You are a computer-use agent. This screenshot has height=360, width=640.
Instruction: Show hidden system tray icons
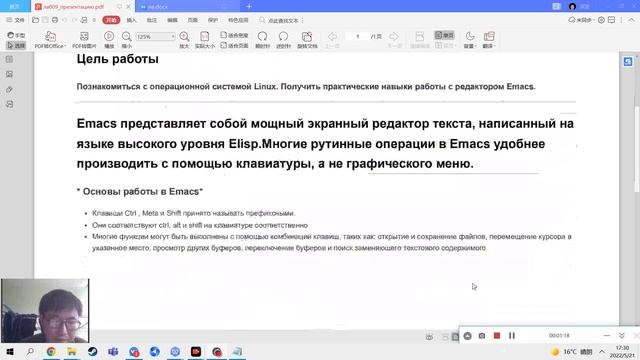point(602,351)
